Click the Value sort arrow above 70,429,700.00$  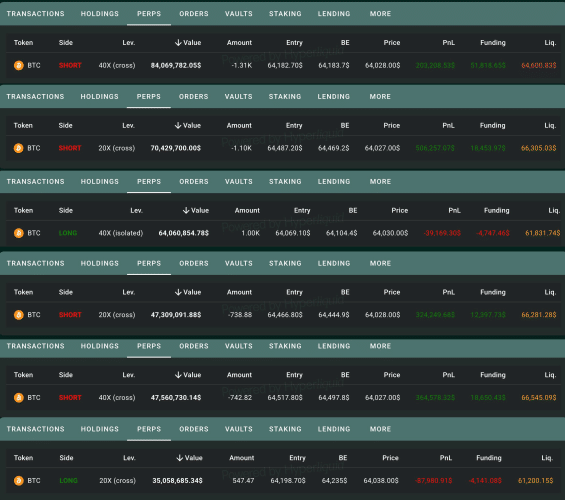tap(178, 125)
